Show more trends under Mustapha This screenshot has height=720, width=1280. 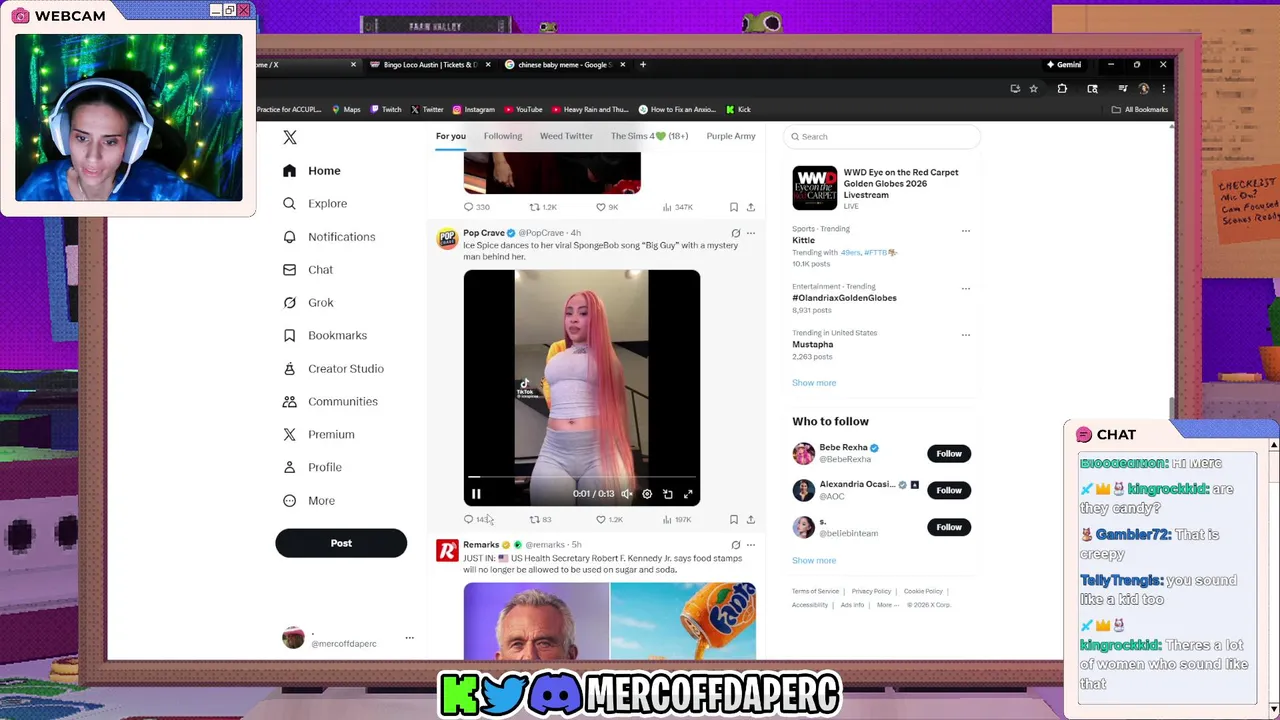tap(814, 383)
